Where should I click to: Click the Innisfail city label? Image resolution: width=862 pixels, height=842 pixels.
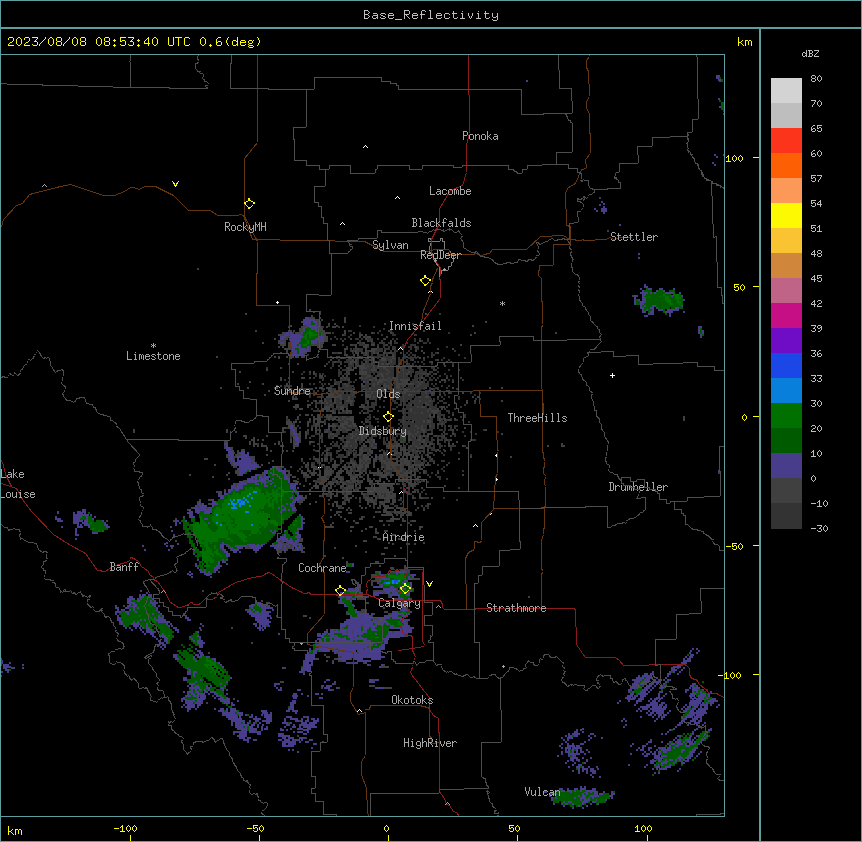click(x=415, y=326)
